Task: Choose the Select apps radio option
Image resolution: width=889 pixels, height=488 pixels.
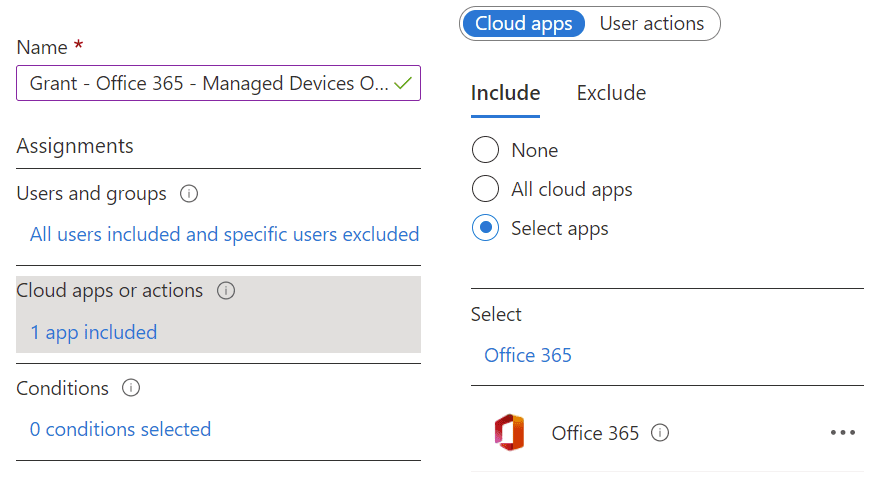Action: 485,228
